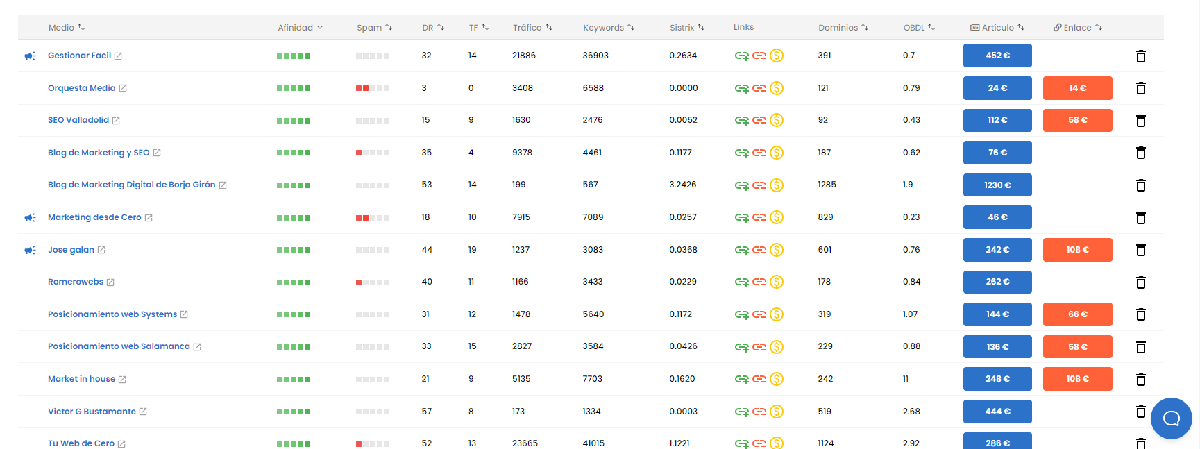Delete Marketing desde Cero via trash icon

click(x=1141, y=217)
